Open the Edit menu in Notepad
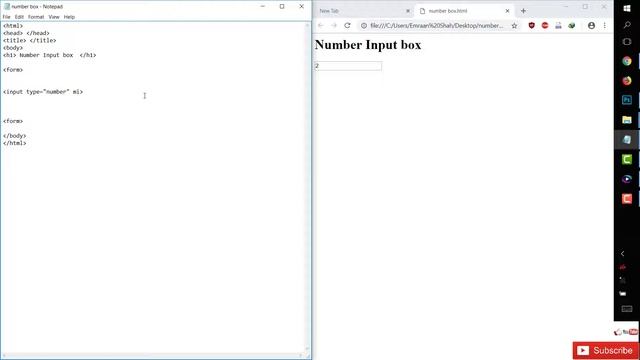 19,17
